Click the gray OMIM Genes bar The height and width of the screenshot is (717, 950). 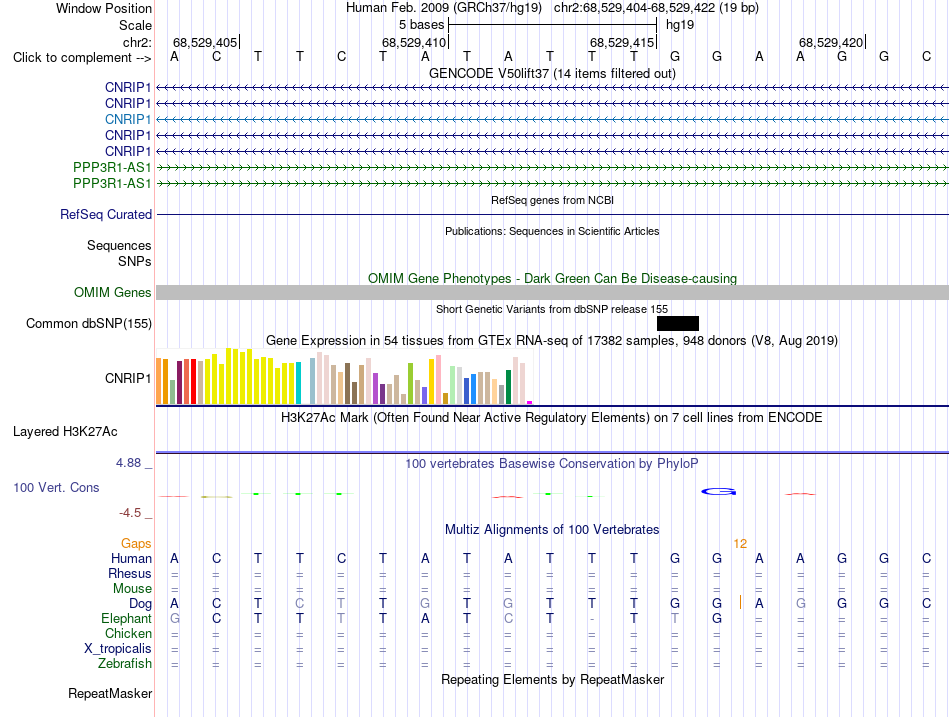(553, 293)
